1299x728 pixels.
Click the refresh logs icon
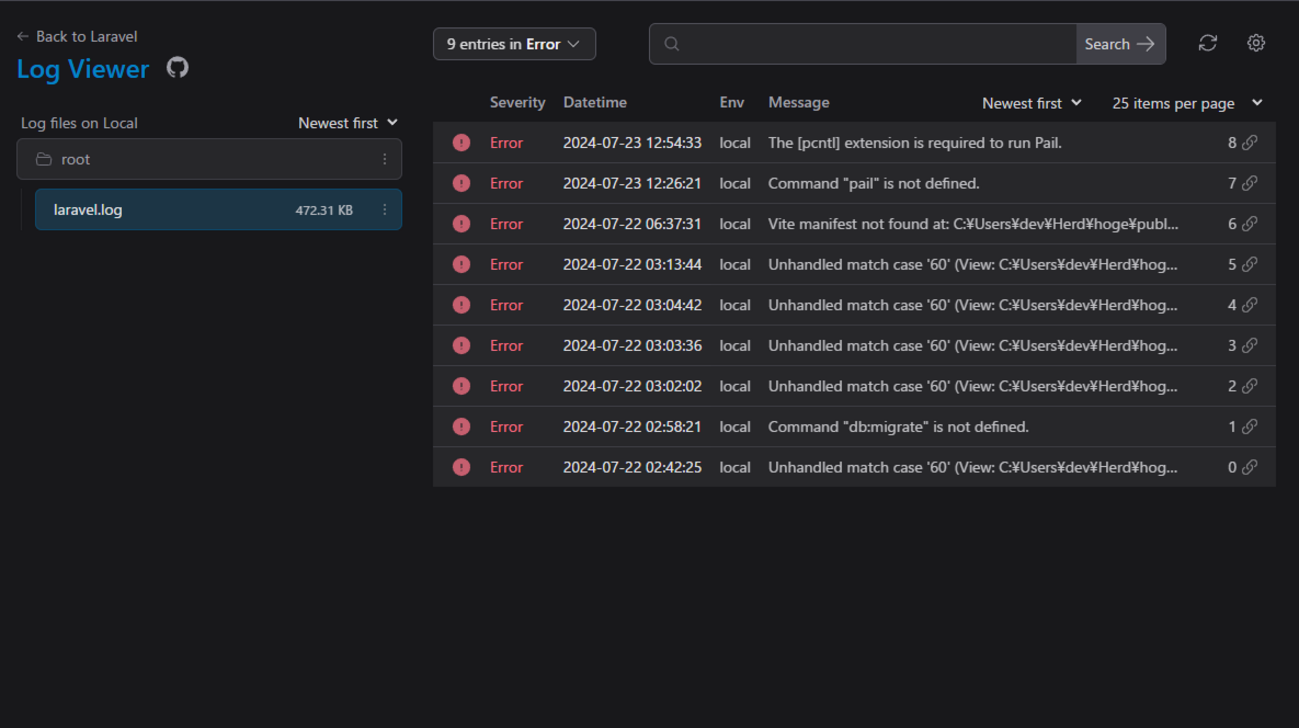(1208, 43)
